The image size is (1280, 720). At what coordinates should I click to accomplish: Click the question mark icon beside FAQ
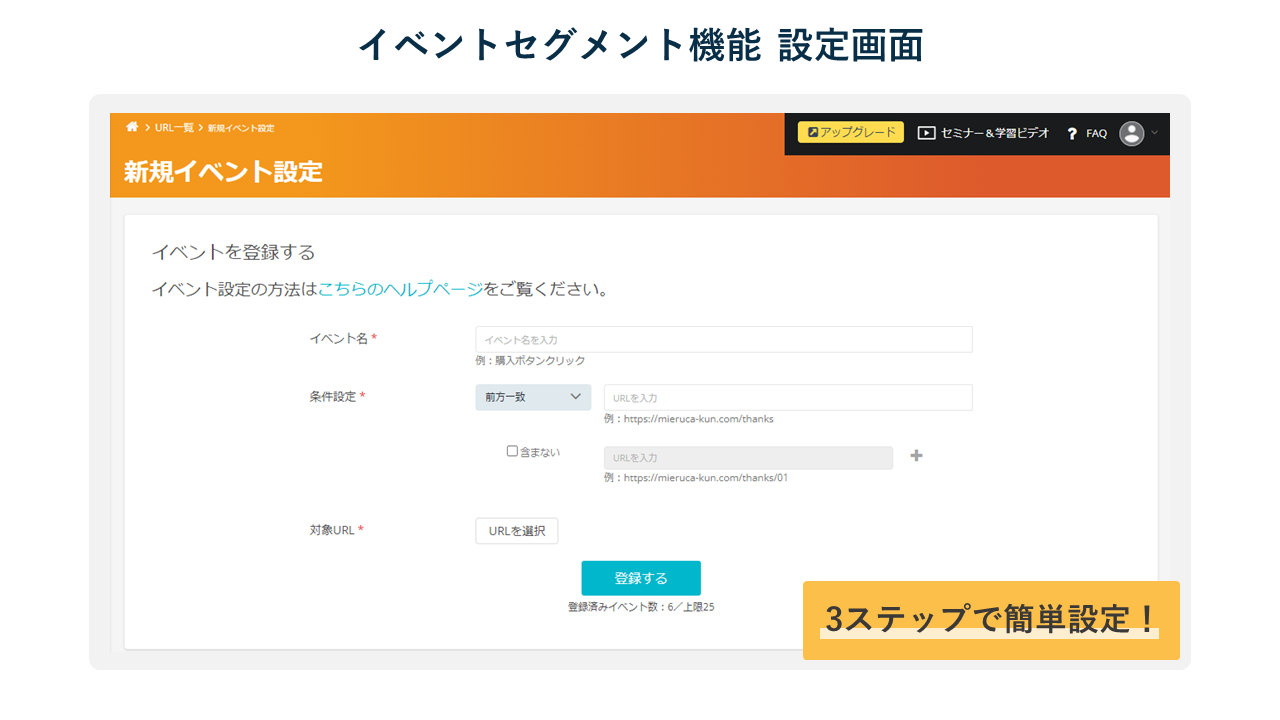pyautogui.click(x=1072, y=133)
